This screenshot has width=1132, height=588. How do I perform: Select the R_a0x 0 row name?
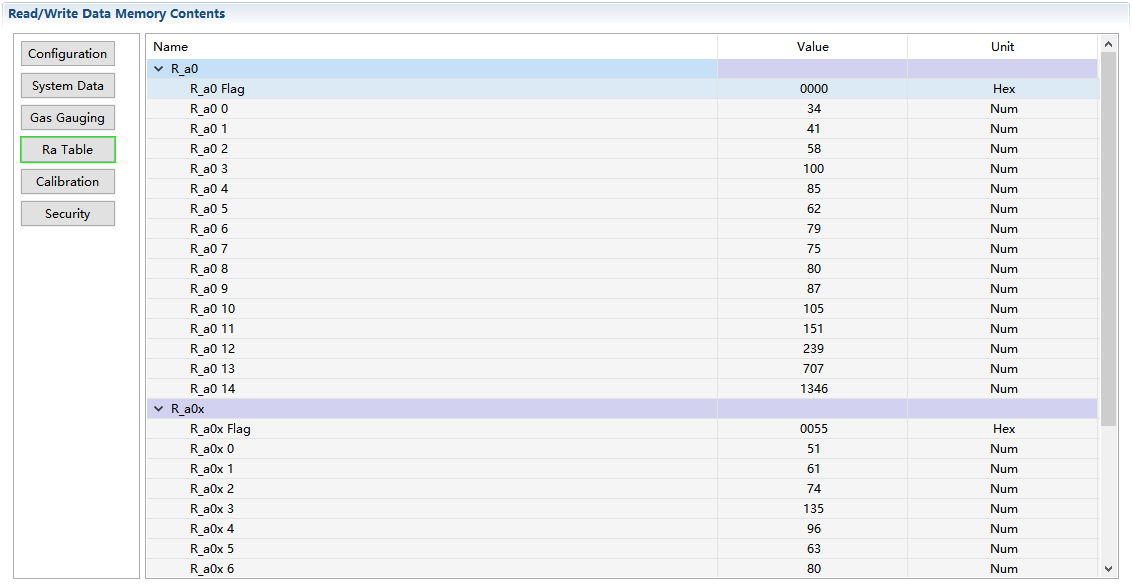(212, 449)
